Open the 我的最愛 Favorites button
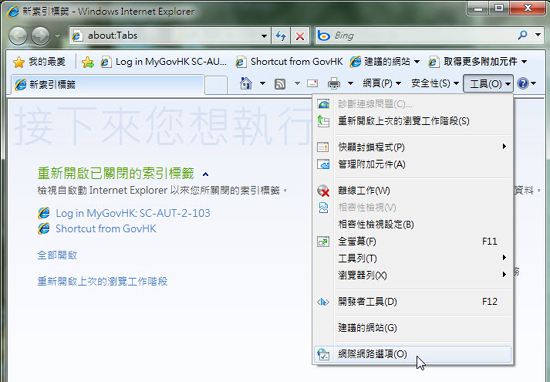Image resolution: width=550 pixels, height=382 pixels. (x=39, y=62)
